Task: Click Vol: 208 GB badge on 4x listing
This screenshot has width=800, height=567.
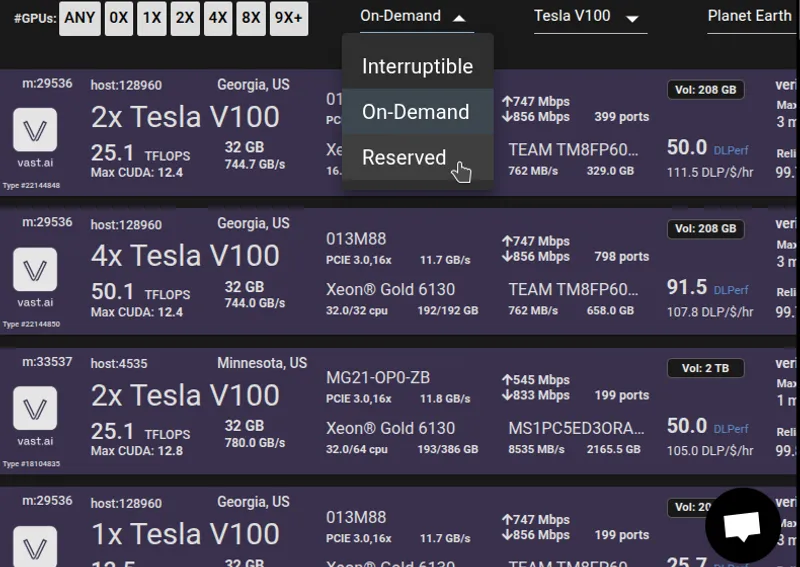Action: tap(705, 229)
